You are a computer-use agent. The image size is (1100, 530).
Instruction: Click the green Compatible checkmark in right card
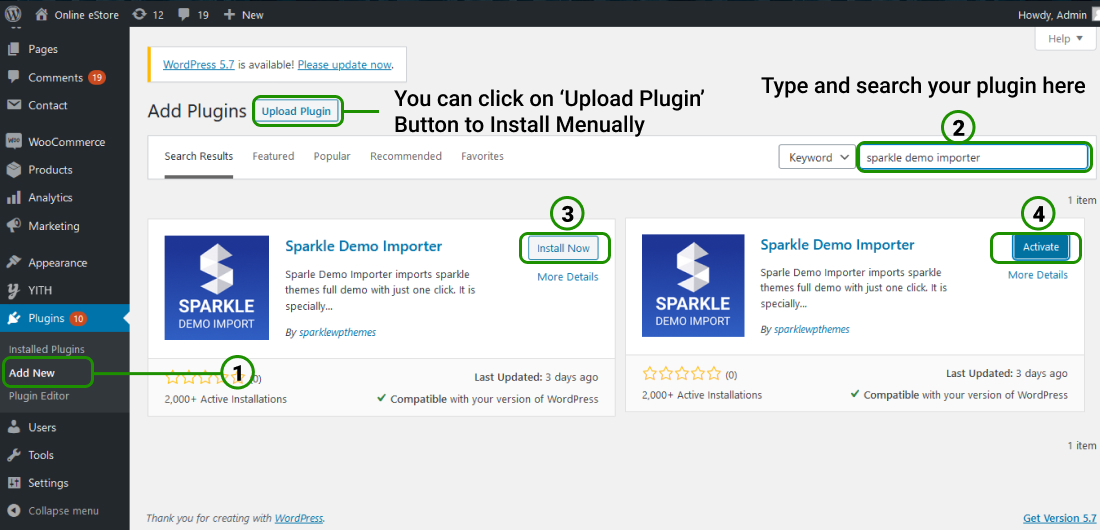coord(855,395)
